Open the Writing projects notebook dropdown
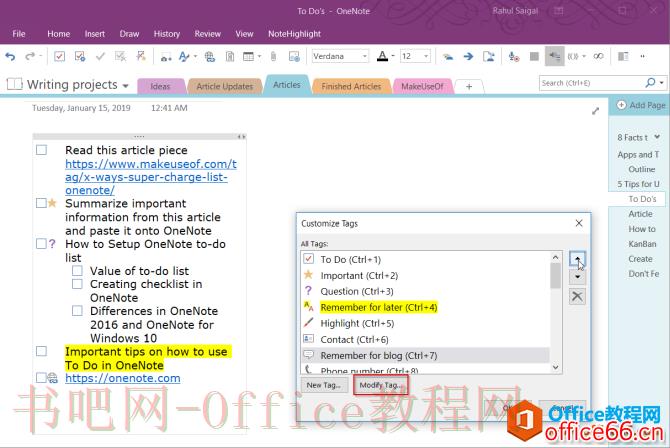 tap(126, 86)
